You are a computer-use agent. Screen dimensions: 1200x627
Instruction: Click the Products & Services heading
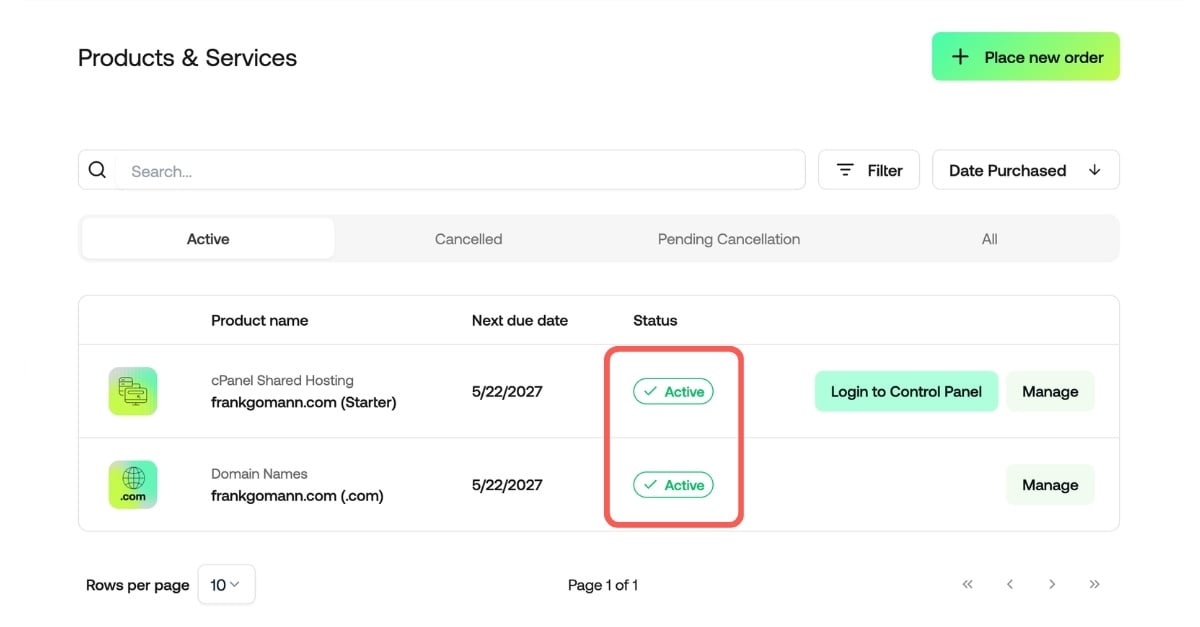(187, 58)
